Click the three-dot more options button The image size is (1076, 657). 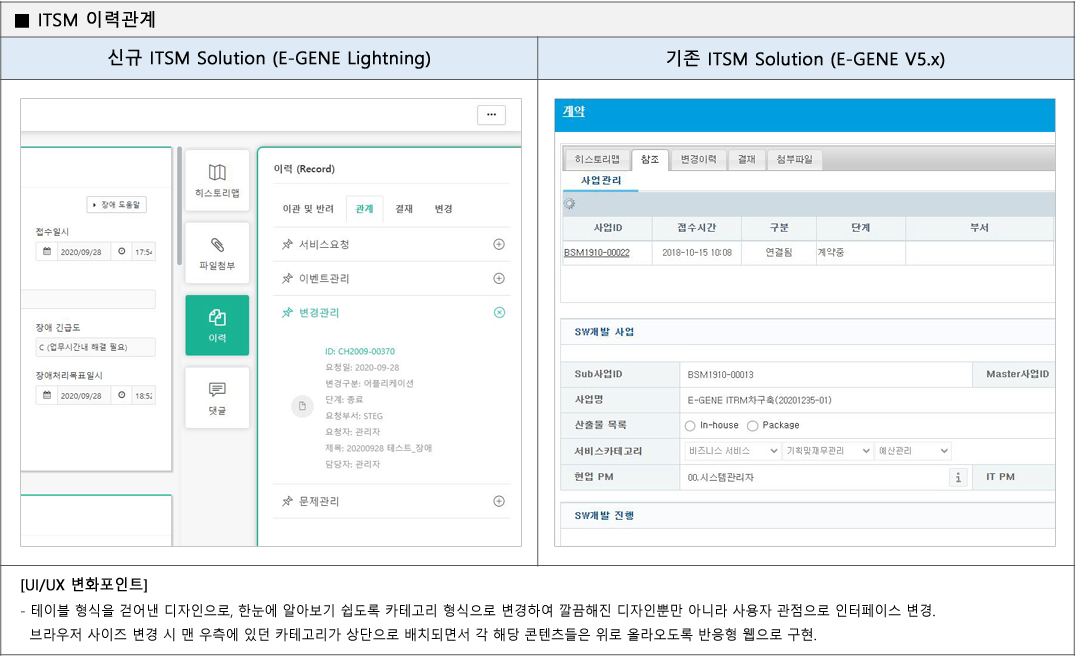(490, 115)
